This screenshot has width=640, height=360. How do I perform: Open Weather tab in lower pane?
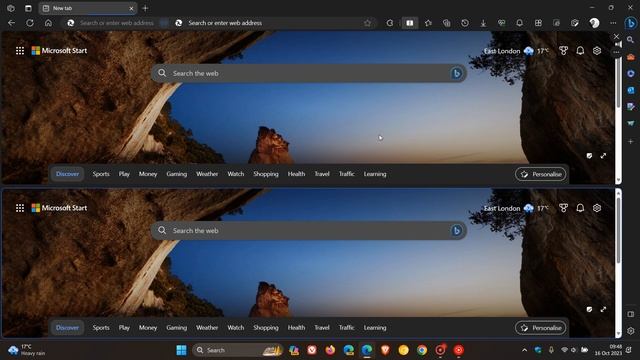click(x=207, y=327)
